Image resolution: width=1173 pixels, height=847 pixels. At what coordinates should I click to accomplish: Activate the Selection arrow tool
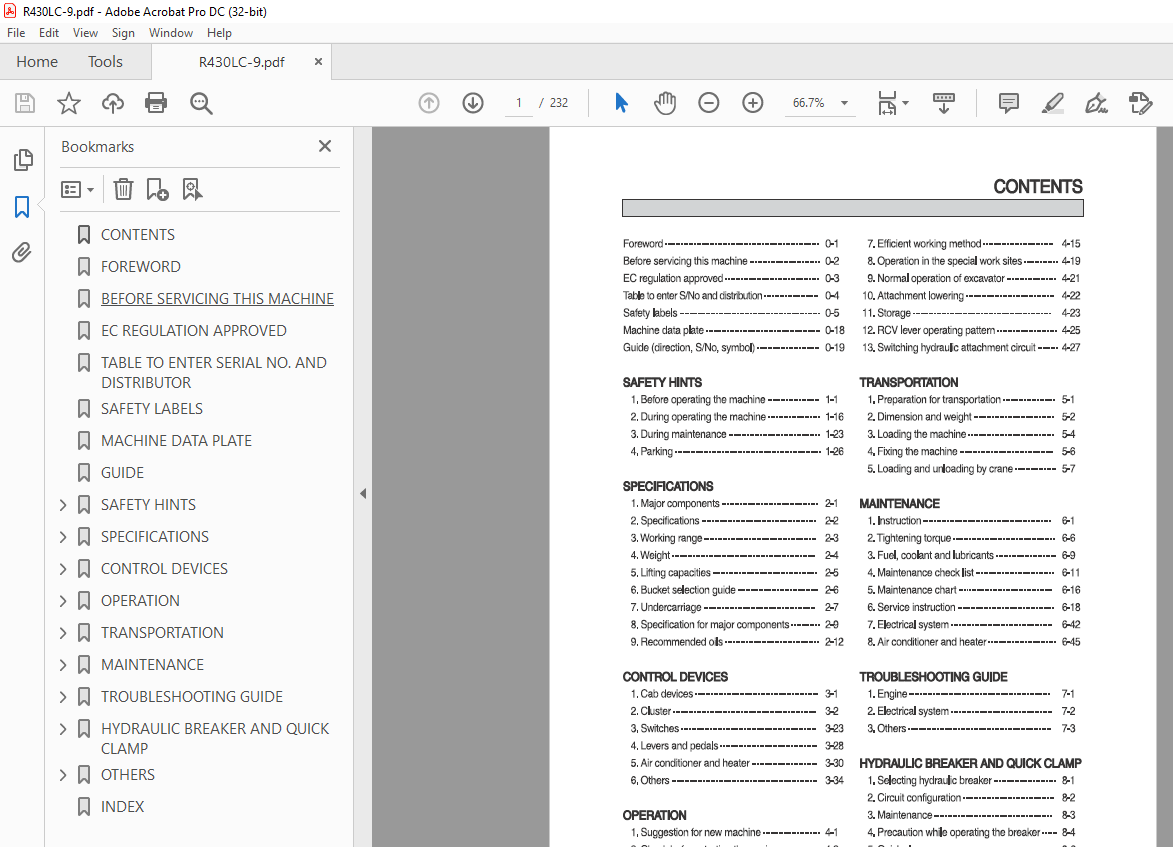pyautogui.click(x=621, y=103)
